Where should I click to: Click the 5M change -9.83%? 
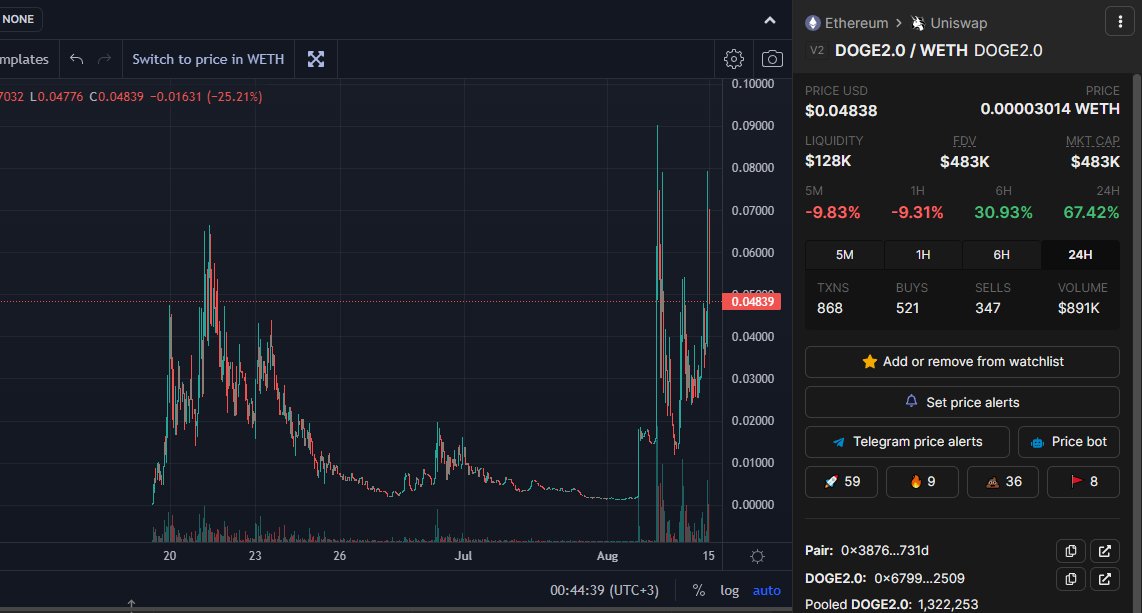tap(832, 213)
